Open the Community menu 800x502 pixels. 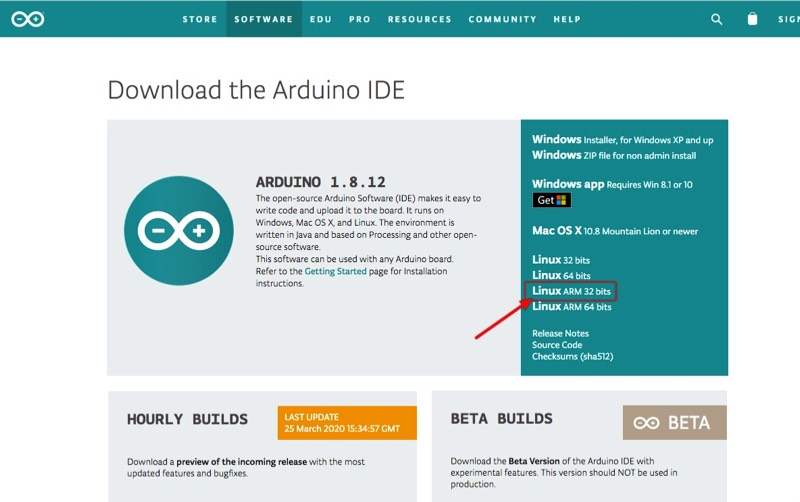pyautogui.click(x=502, y=19)
